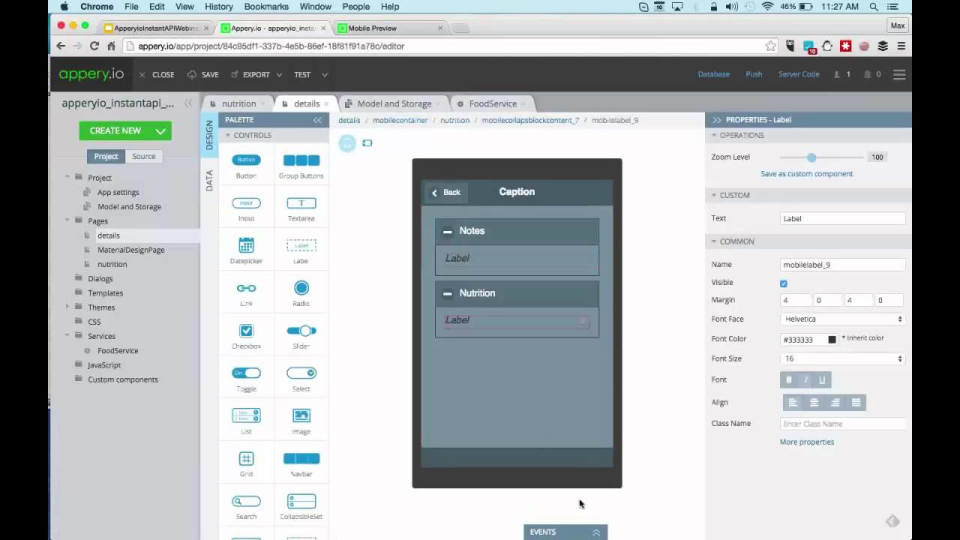This screenshot has height=540, width=960.
Task: Click the More properties link
Action: click(x=806, y=442)
